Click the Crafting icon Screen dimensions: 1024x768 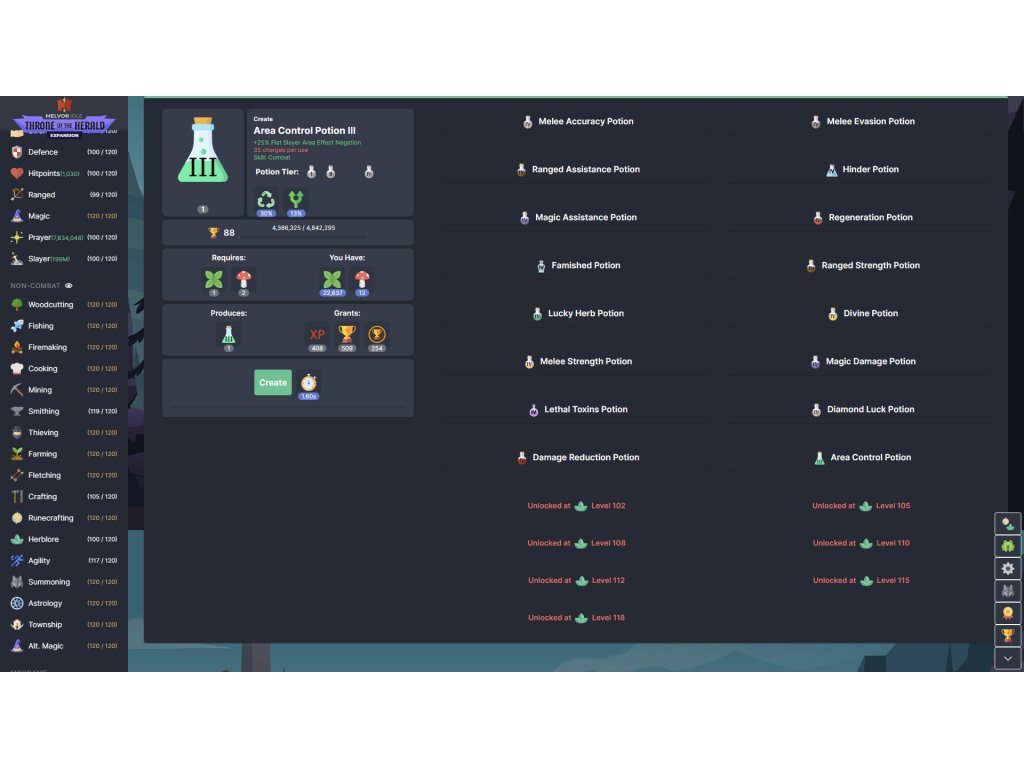tap(17, 496)
